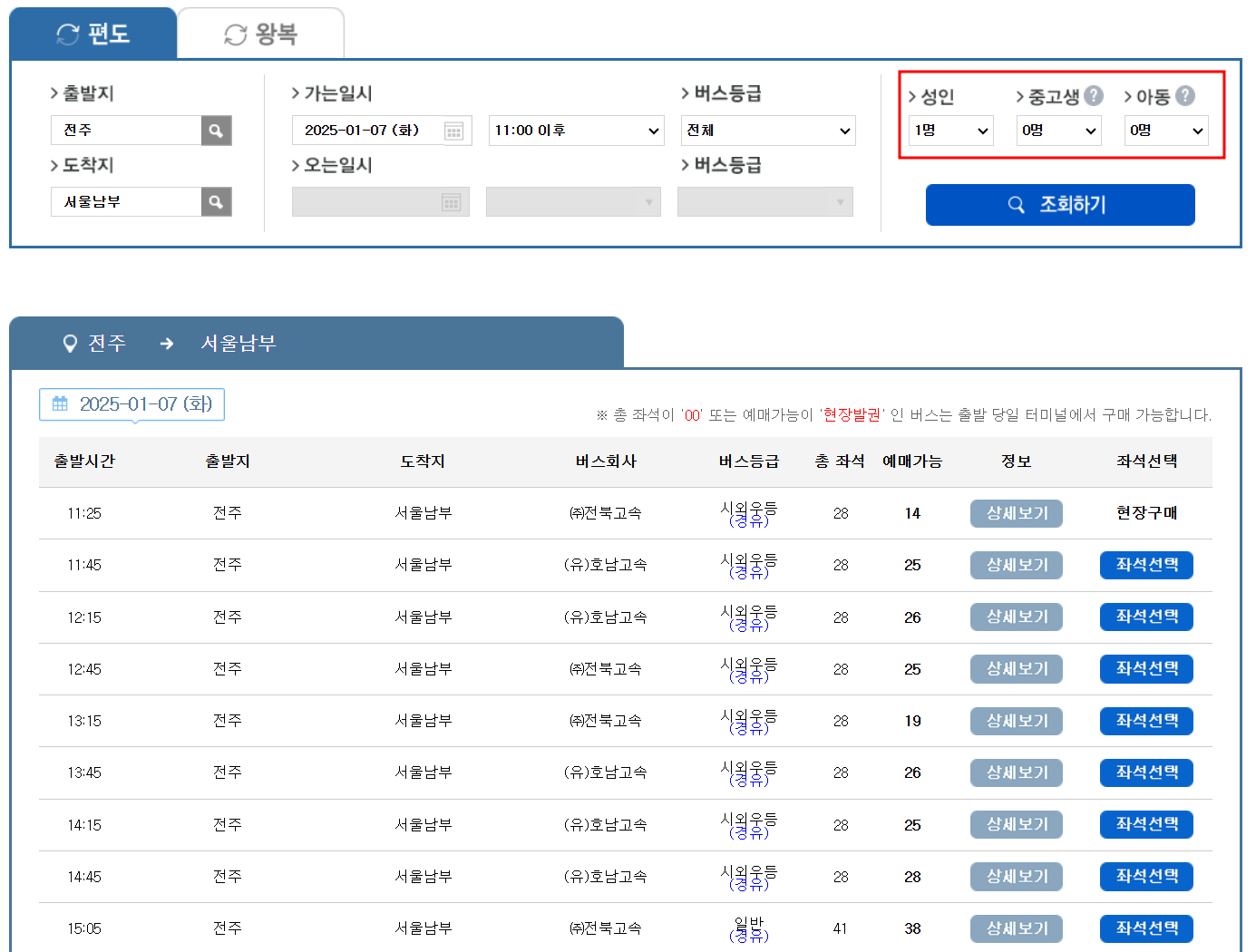Click 상세보기 for the 15:05 bus
The height and width of the screenshot is (952, 1256).
point(1017,928)
